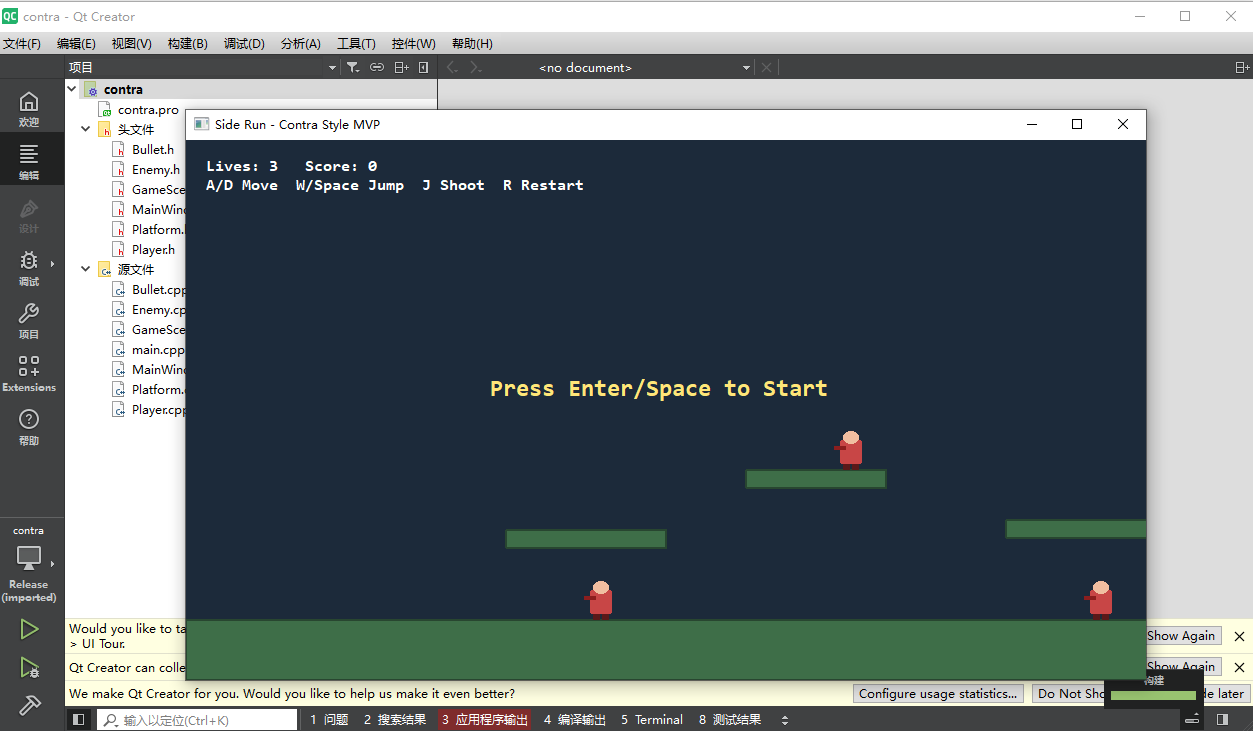Click the 构建 progress bar
Screen dimensions: 1253x731
[x=1153, y=695]
